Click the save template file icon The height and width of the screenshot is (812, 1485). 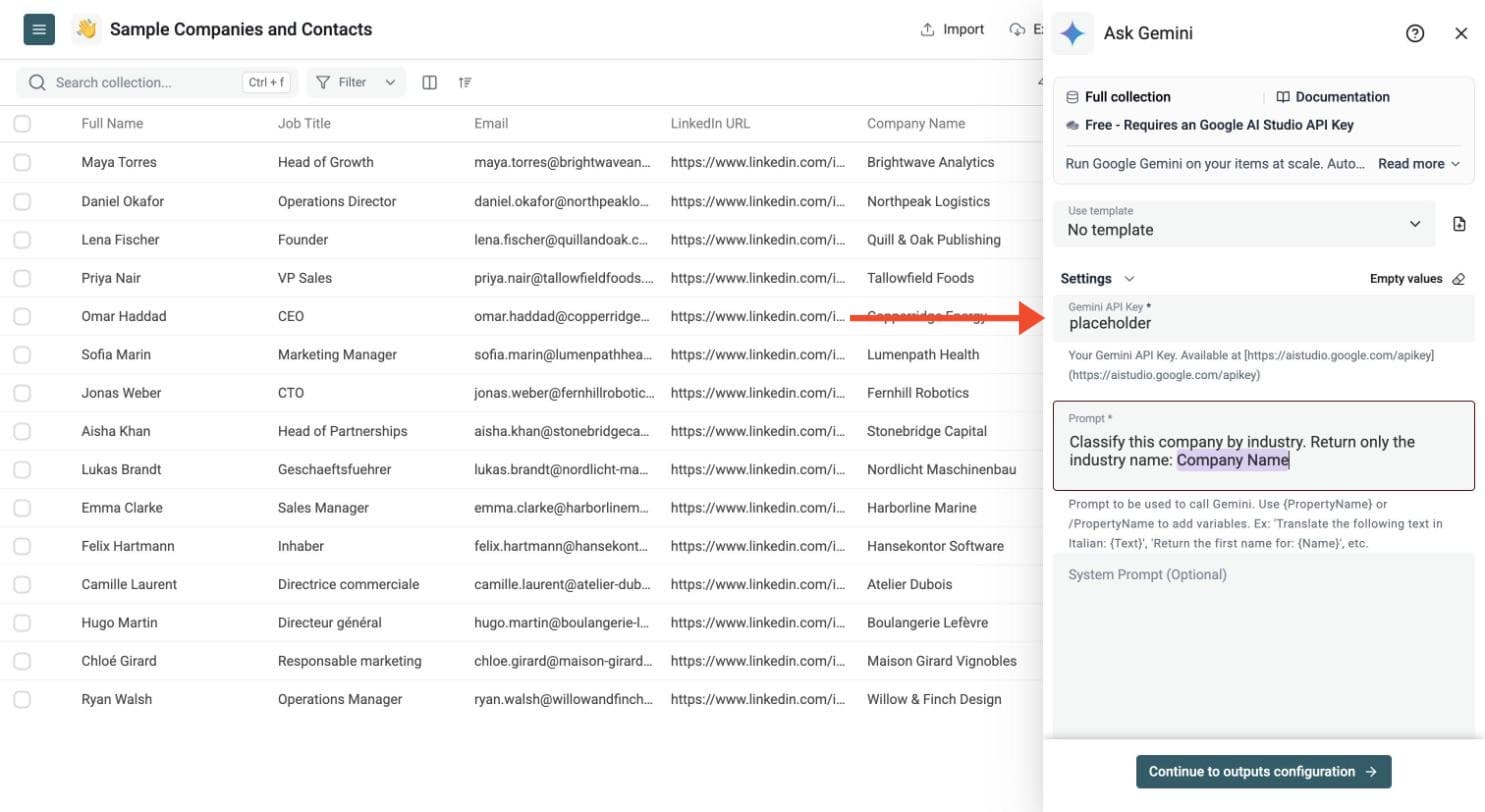point(1459,224)
